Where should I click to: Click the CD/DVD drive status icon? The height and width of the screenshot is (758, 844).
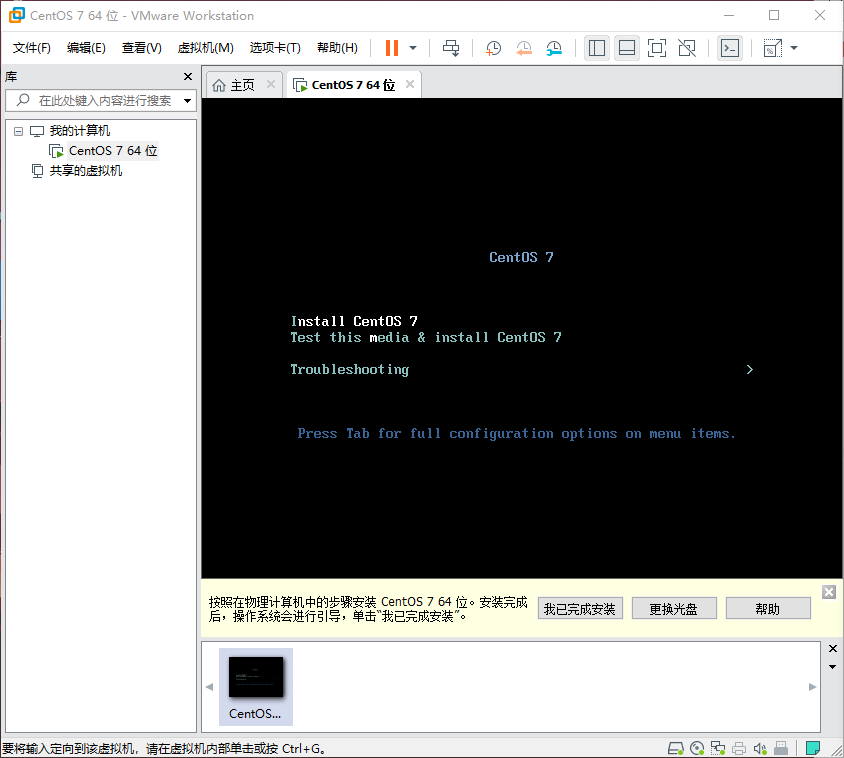click(697, 748)
